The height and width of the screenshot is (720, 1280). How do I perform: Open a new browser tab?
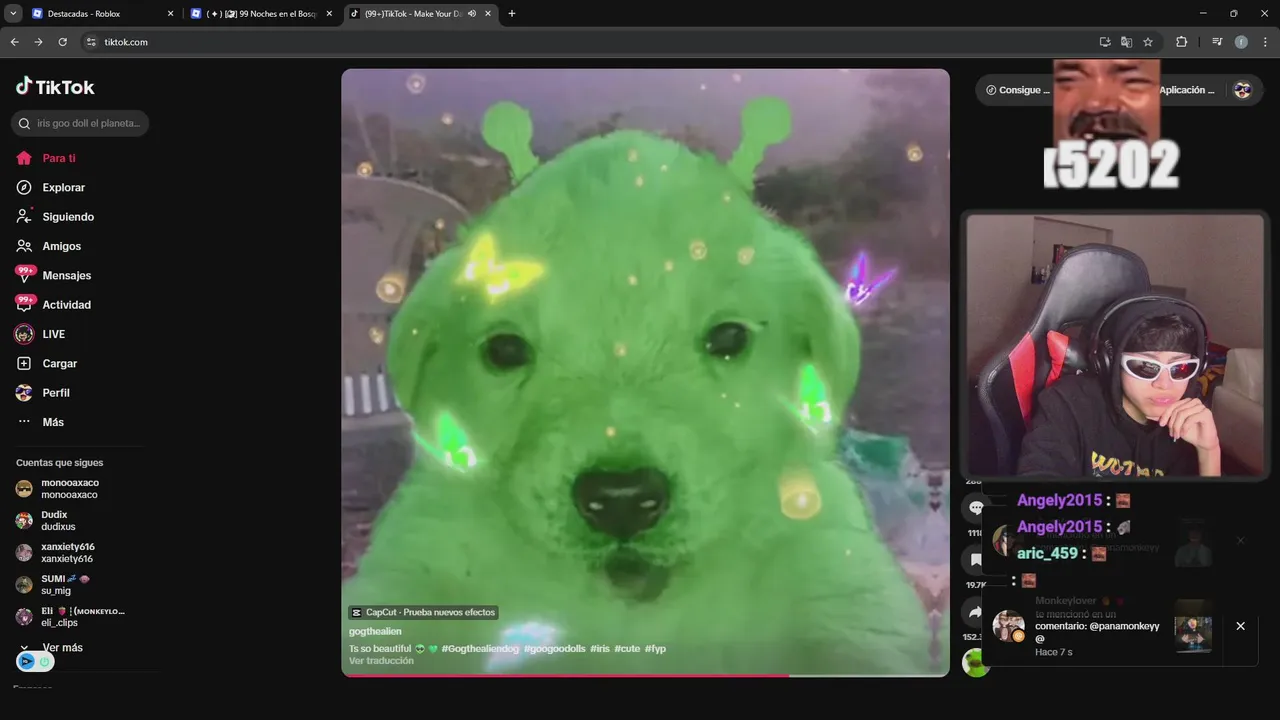(x=512, y=14)
